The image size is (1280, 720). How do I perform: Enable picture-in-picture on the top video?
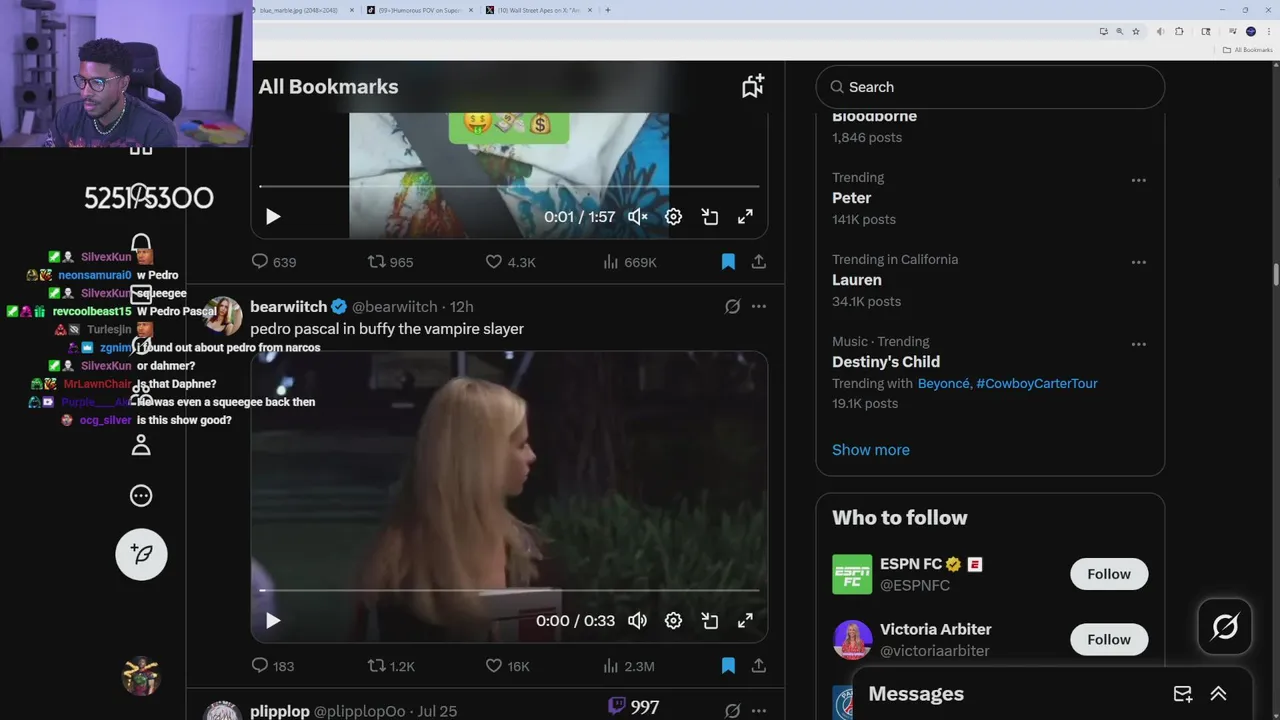pos(709,216)
